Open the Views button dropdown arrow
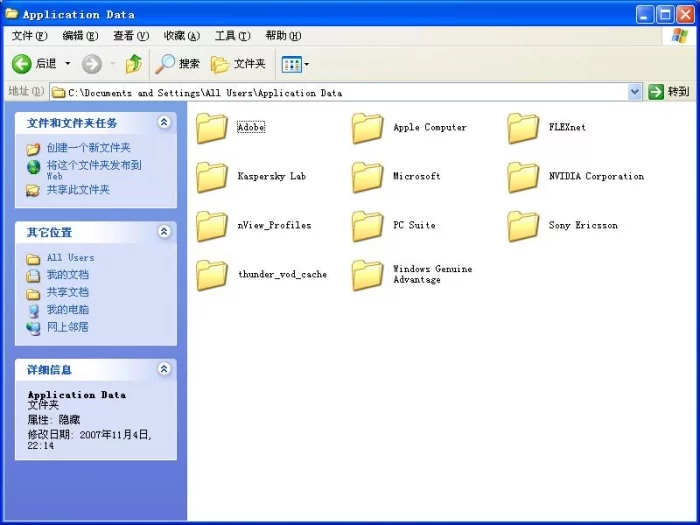Screen dimensions: 700x525 307,64
